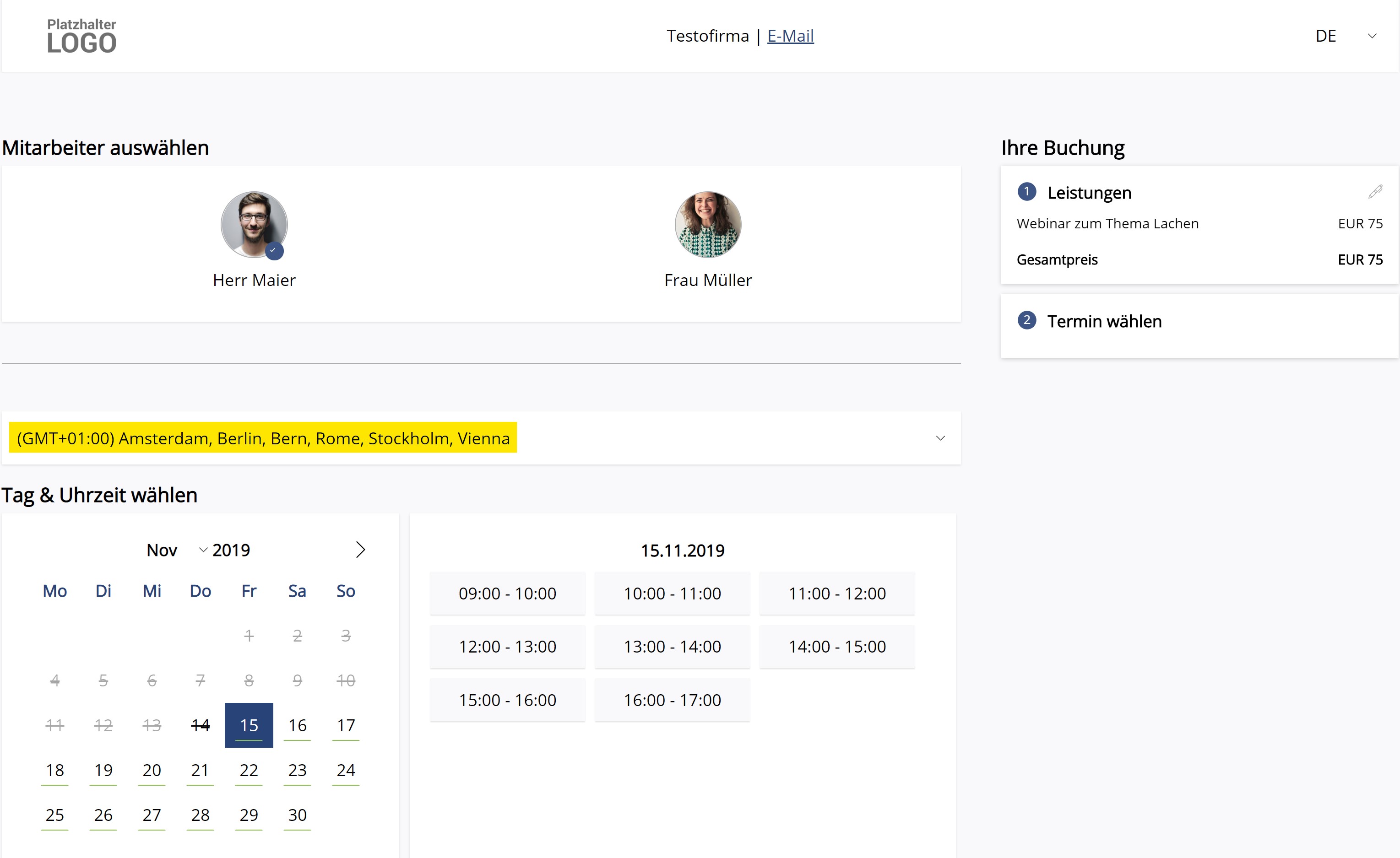Select calendar day 30
Screen dimensions: 1400x858
click(x=297, y=815)
